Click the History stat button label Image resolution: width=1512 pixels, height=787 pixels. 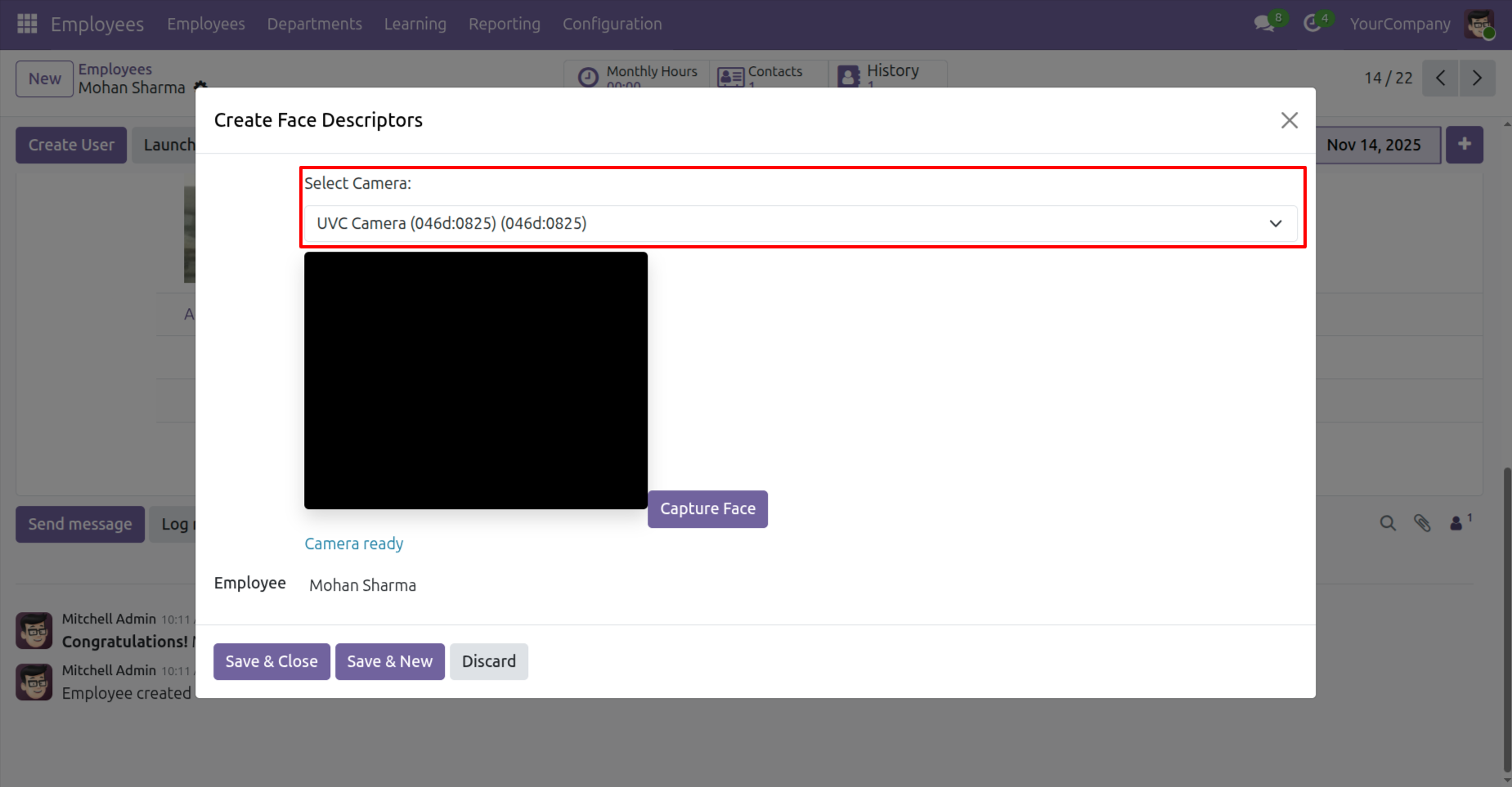pyautogui.click(x=893, y=70)
